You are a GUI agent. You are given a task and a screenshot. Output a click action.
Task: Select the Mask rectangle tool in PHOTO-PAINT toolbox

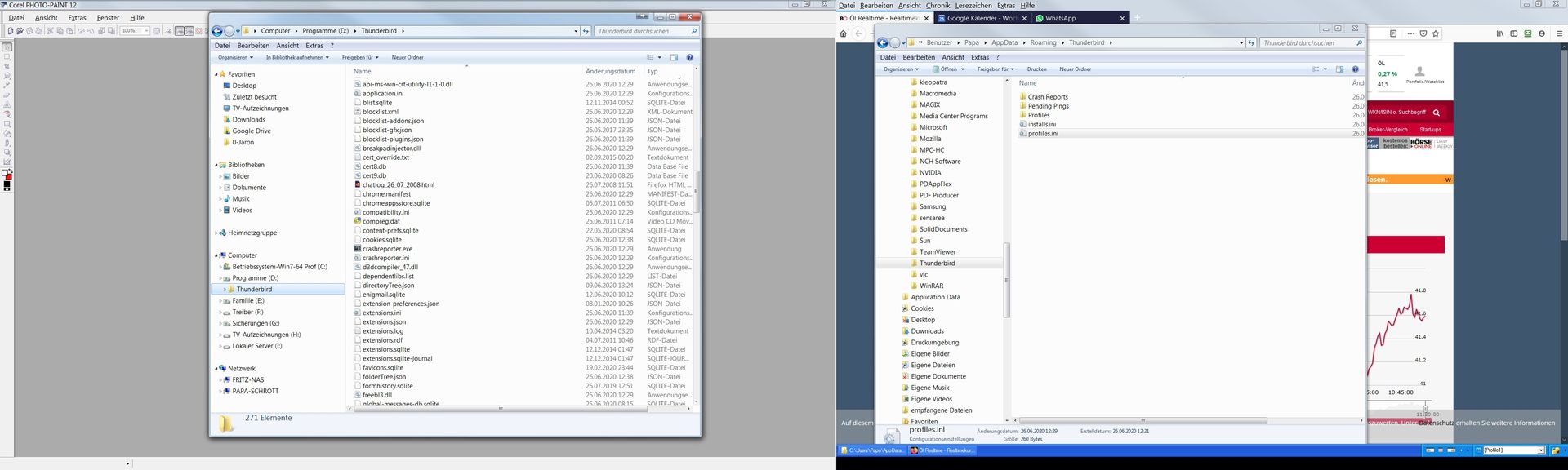tap(7, 56)
